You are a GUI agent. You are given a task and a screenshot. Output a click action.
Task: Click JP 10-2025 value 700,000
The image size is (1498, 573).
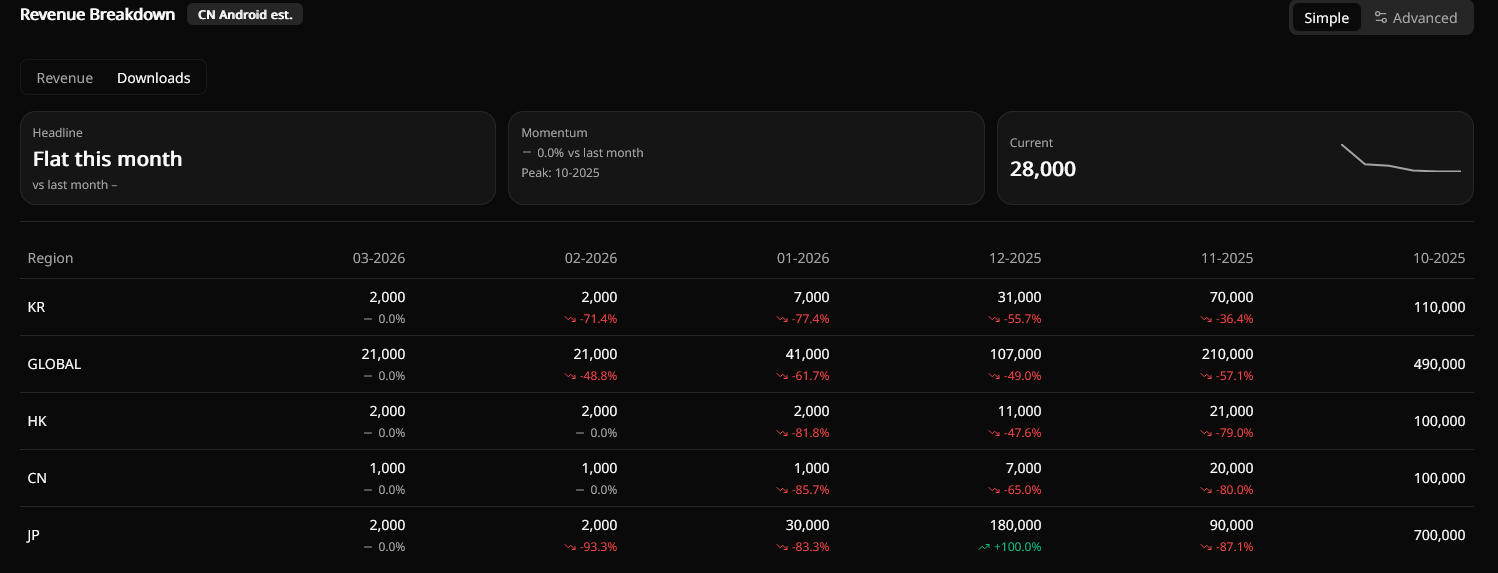click(1437, 535)
